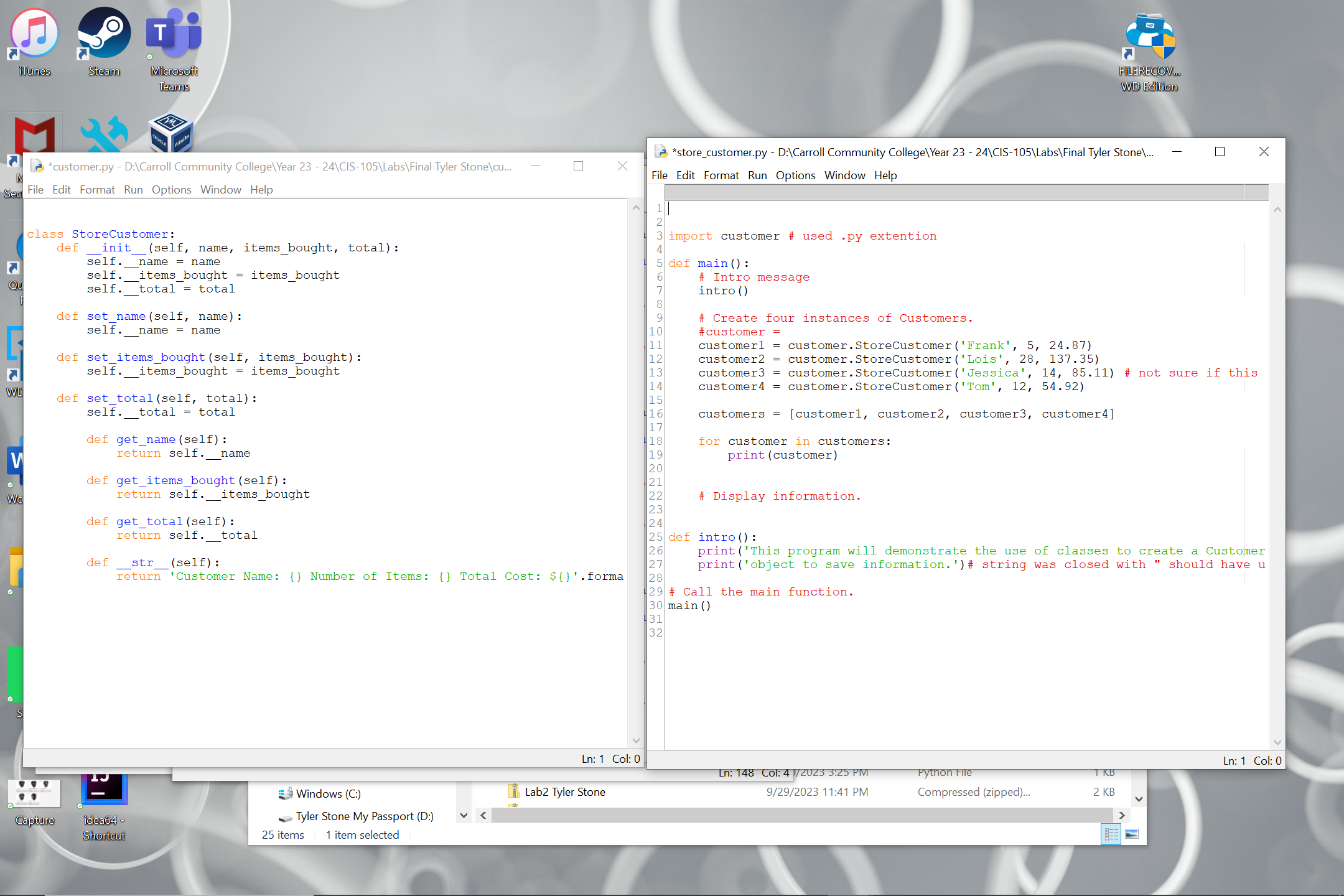
Task: Open Run menu in store_customer.py window
Action: tap(757, 175)
